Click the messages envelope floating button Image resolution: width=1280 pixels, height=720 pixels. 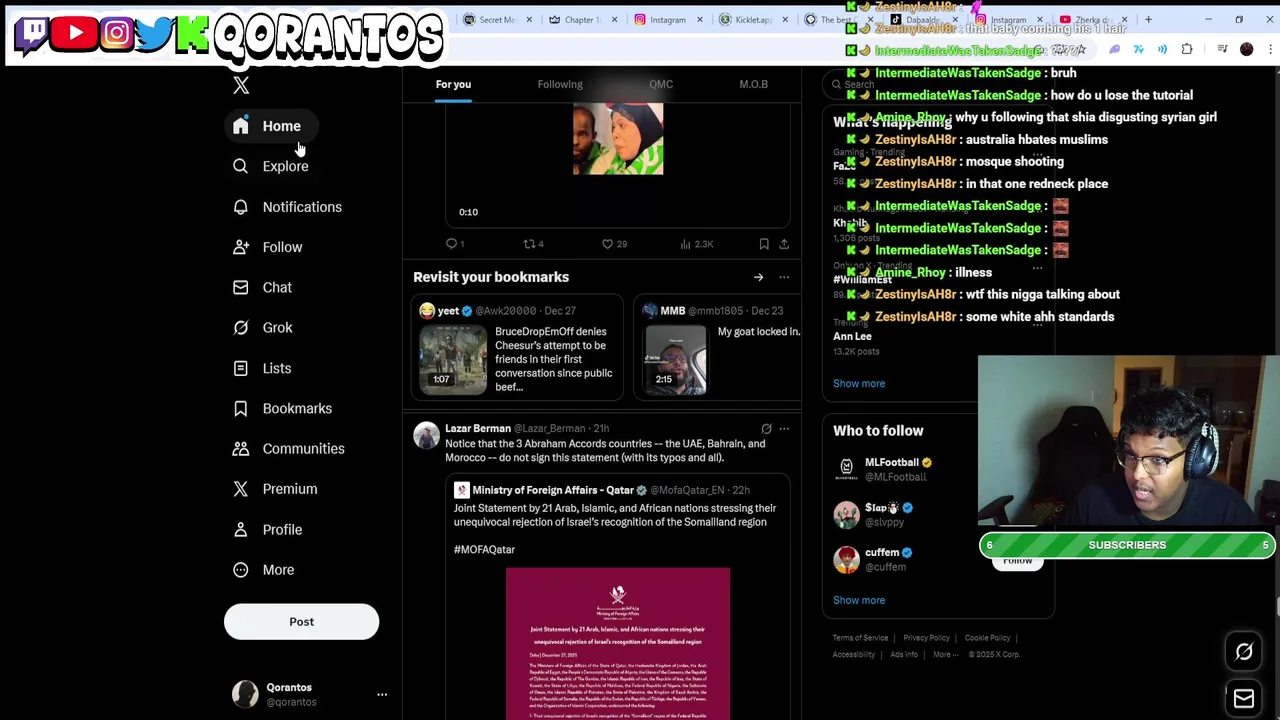pyautogui.click(x=1244, y=699)
